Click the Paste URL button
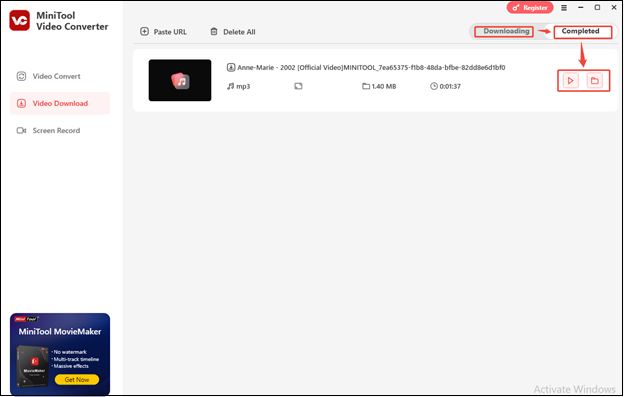 163,32
